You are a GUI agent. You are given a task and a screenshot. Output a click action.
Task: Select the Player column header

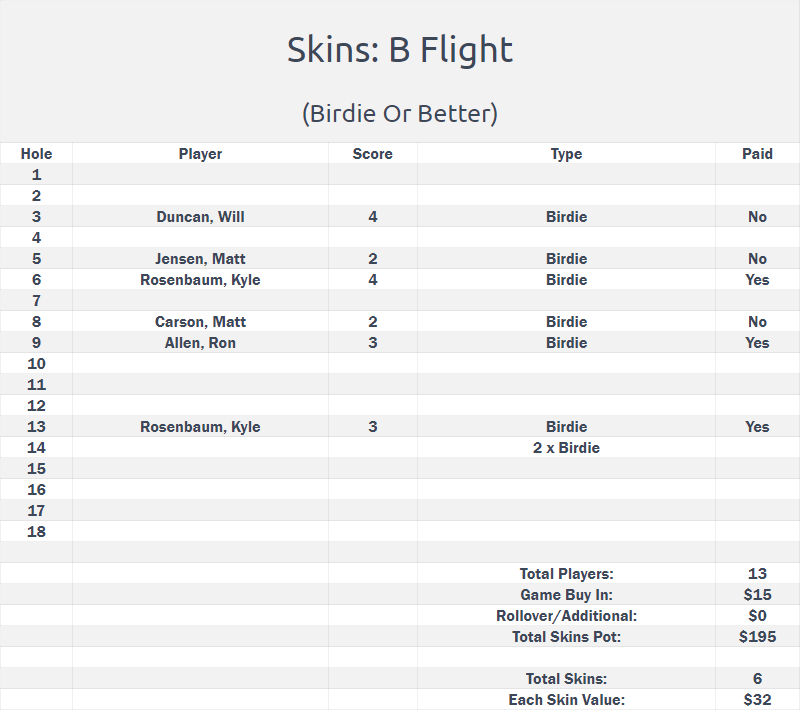tap(200, 154)
